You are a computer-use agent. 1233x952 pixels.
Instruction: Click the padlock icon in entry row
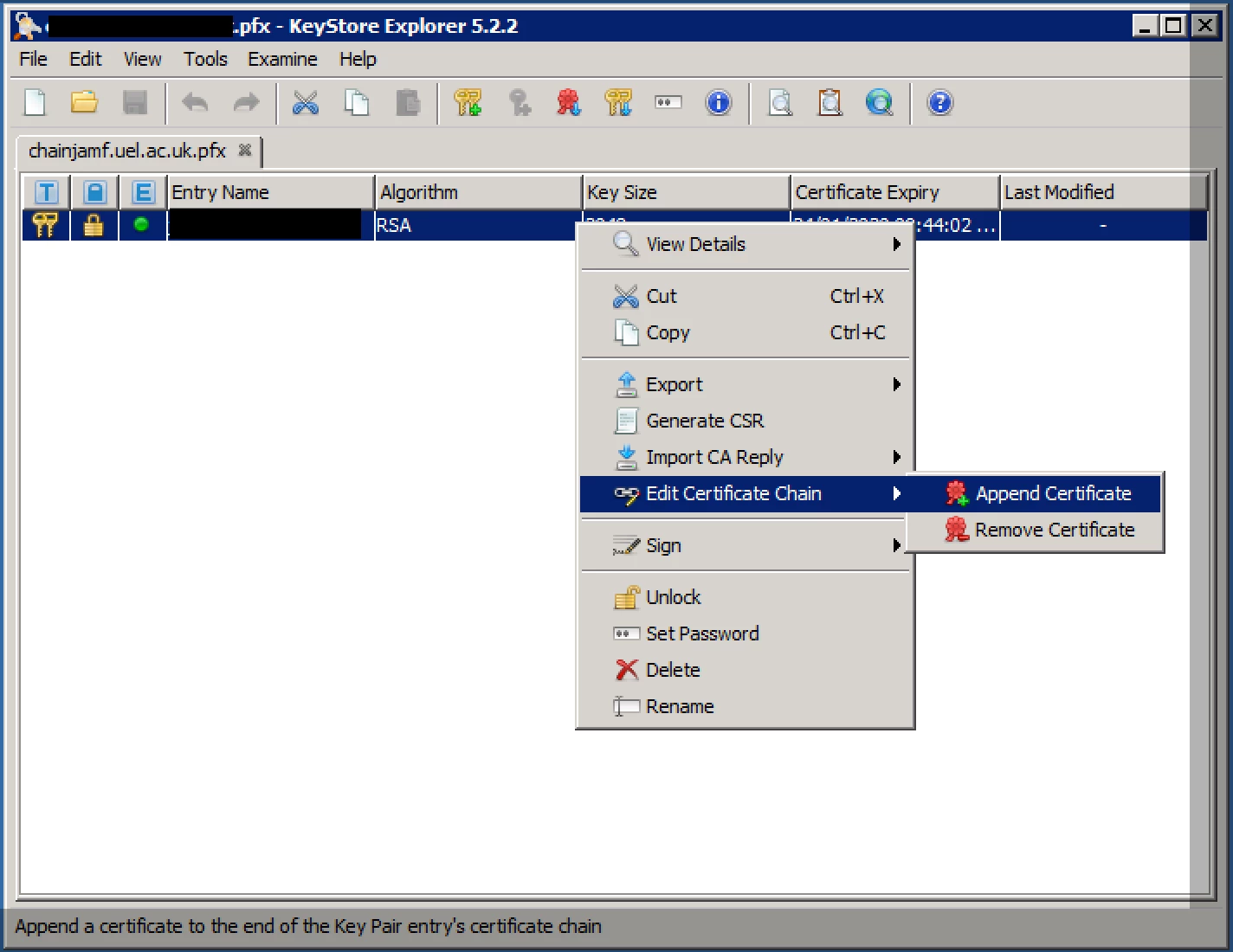(94, 225)
